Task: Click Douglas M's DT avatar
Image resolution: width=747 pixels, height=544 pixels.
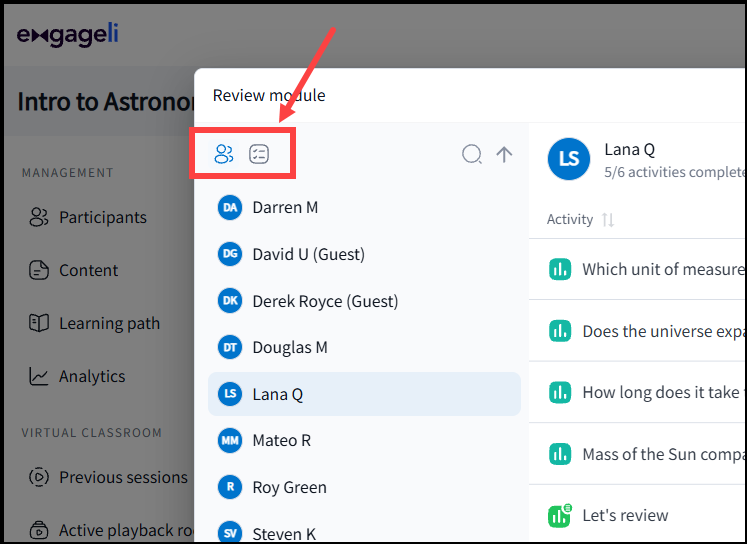Action: pos(230,347)
